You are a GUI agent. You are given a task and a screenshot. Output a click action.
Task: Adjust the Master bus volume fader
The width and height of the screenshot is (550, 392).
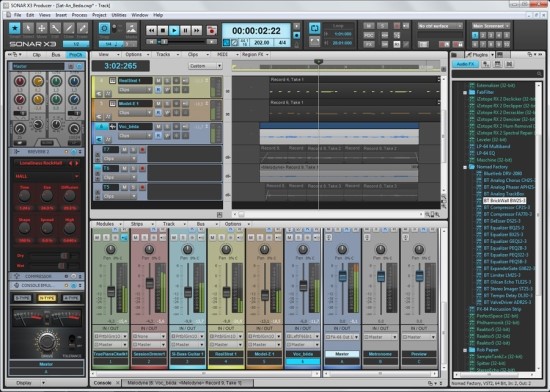(x=342, y=276)
